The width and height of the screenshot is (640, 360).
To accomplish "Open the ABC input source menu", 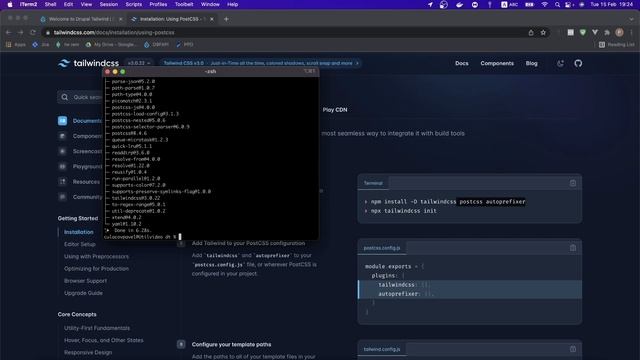I will point(509,4).
